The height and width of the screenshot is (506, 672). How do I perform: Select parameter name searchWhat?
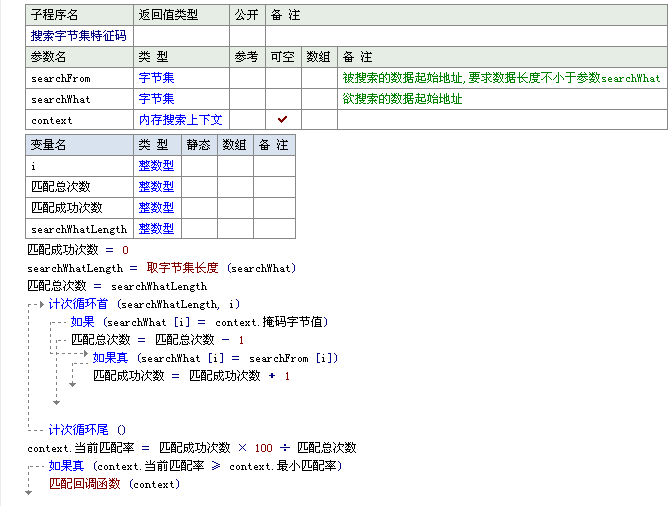60,99
